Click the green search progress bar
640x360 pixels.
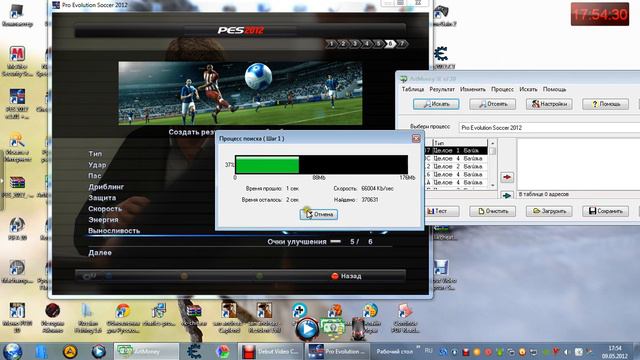pos(267,165)
